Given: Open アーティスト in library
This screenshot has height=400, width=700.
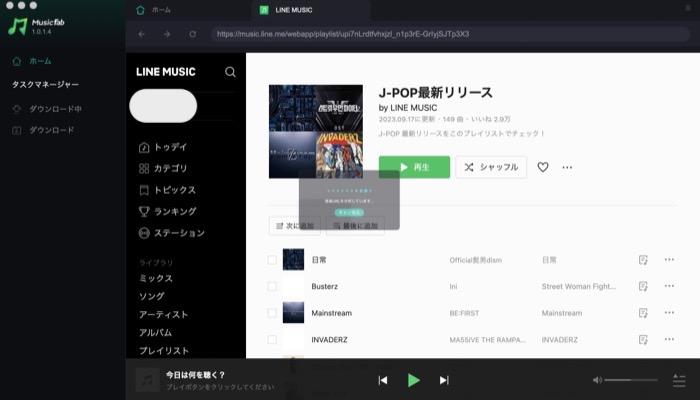Looking at the screenshot, I should (x=163, y=315).
